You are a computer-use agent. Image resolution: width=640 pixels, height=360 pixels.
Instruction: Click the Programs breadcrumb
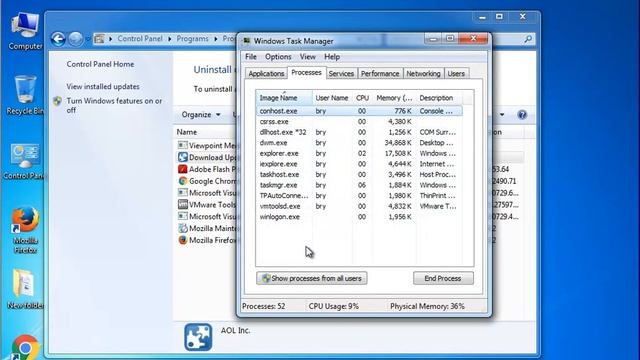coord(192,39)
